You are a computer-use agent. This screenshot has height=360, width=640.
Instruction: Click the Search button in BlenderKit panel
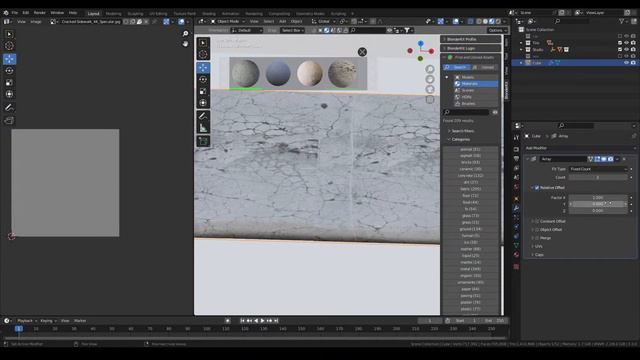(456, 67)
